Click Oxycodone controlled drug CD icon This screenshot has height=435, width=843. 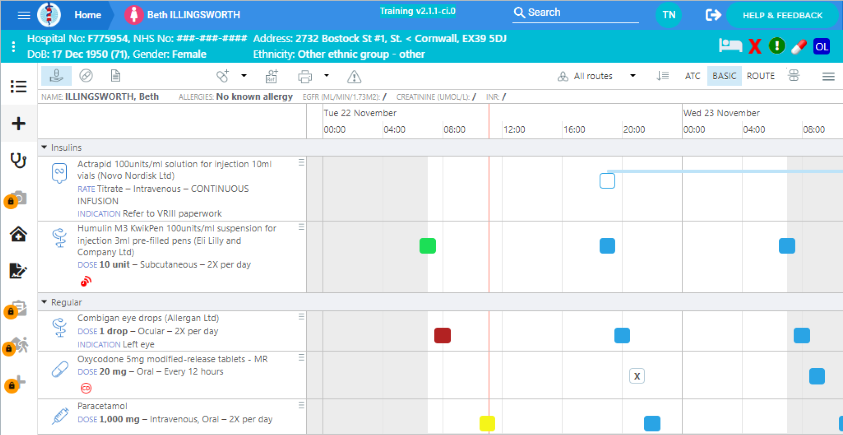[x=85, y=387]
